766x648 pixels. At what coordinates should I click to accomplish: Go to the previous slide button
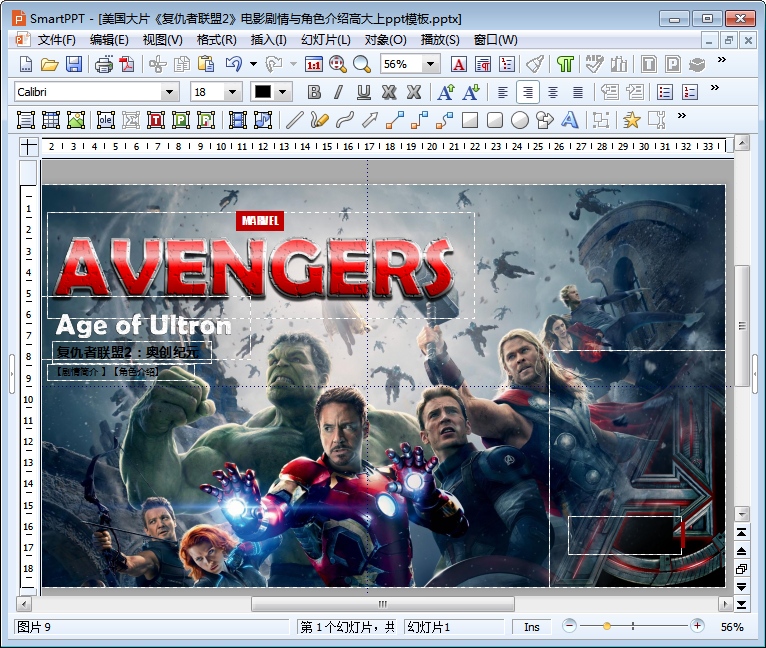(x=742, y=551)
